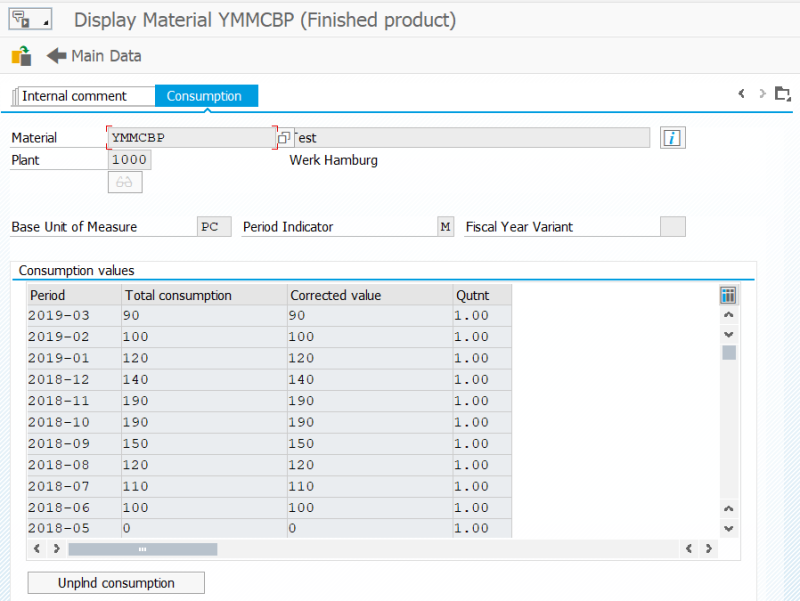
Task: Click corrected value for period 2018-07
Action: click(370, 487)
